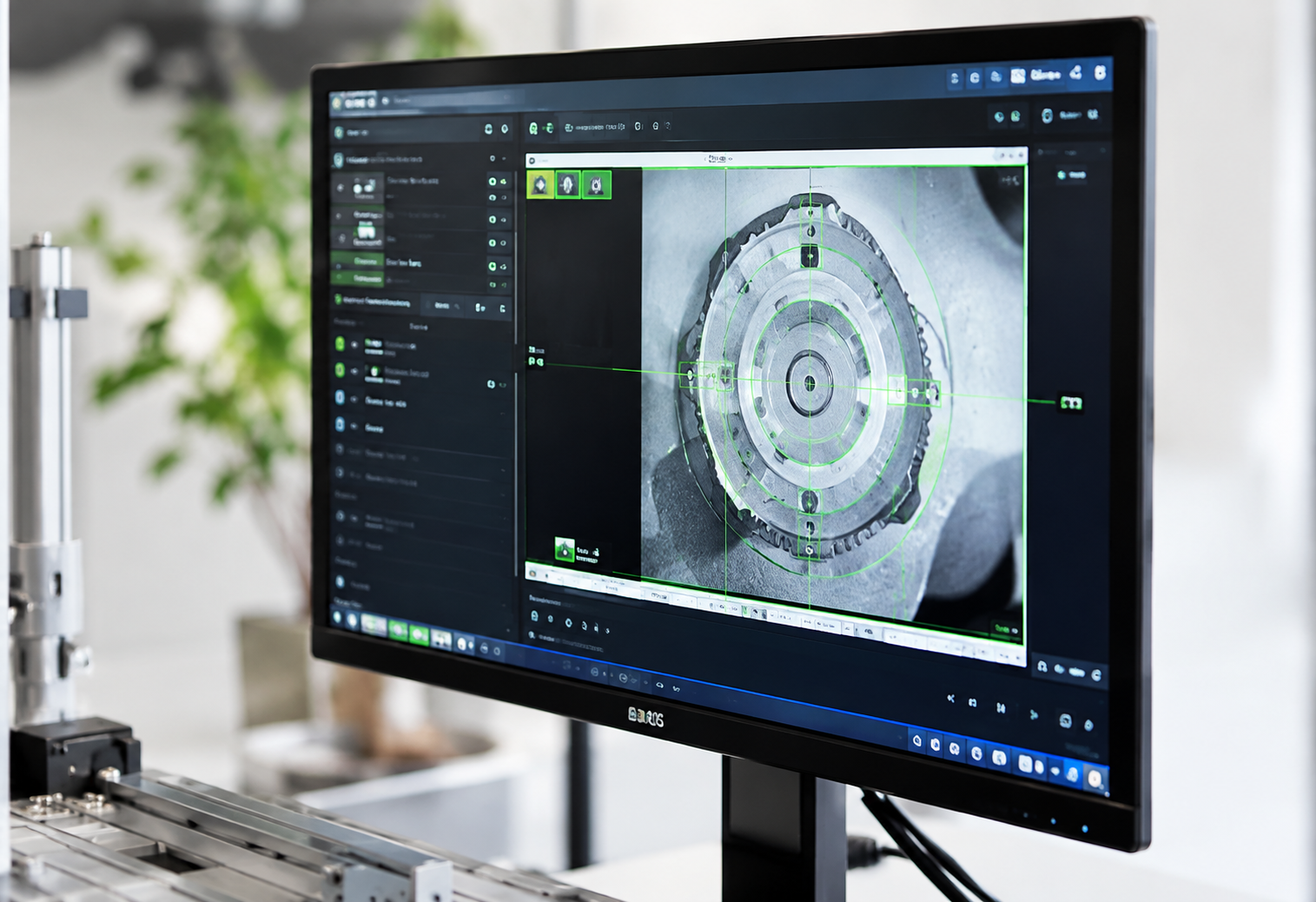Click the rightmost round icon in the bottom-right taskbar
The image size is (1316, 902).
pyautogui.click(x=1095, y=778)
